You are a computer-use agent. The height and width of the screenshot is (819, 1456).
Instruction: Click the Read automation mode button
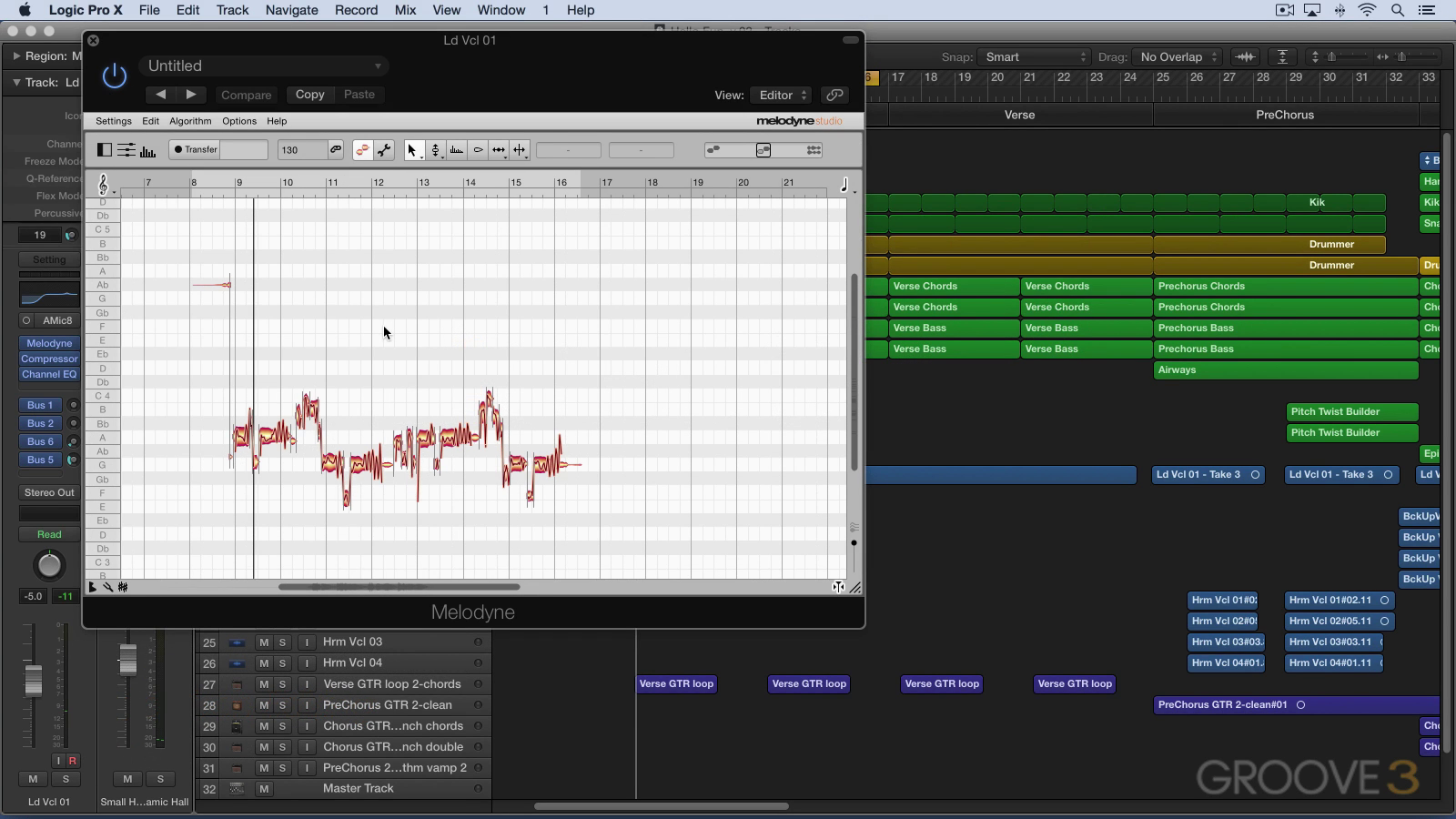click(x=49, y=534)
